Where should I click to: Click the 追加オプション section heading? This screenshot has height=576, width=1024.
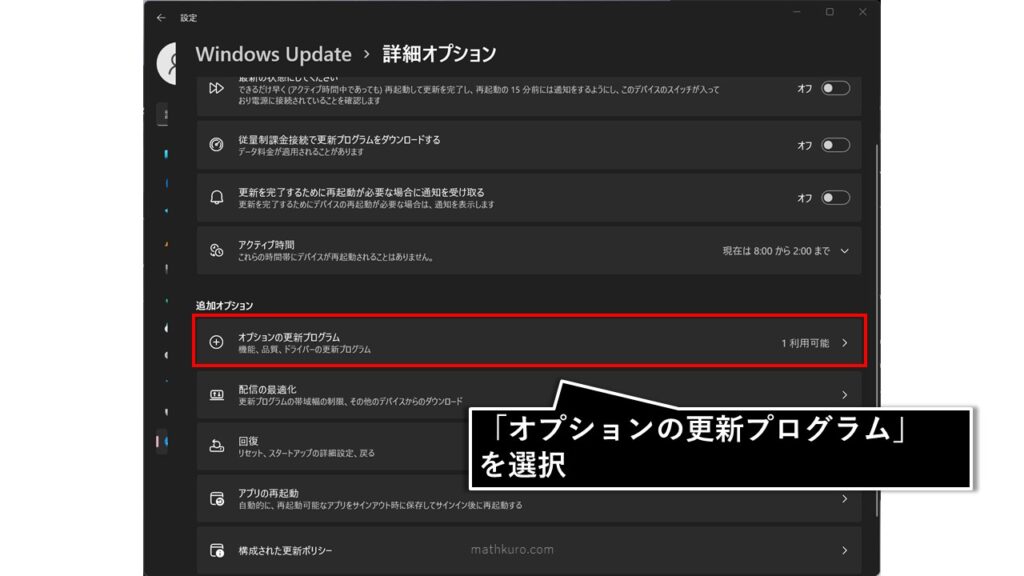(224, 306)
